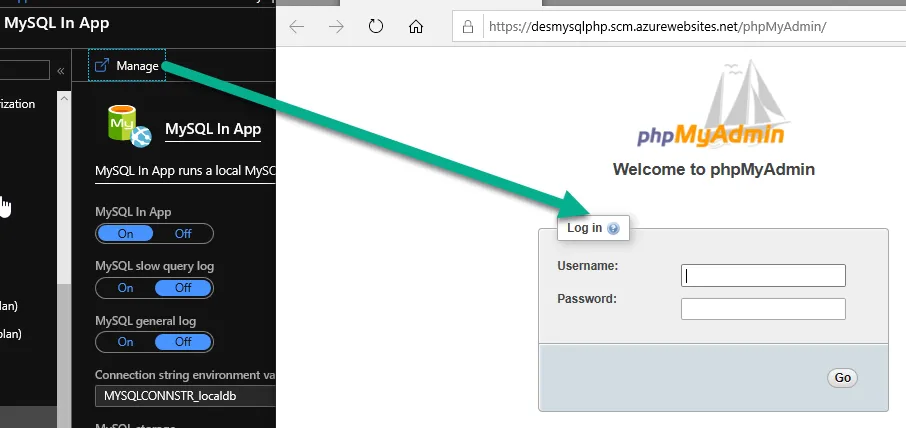Image resolution: width=906 pixels, height=428 pixels.
Task: Click the phpMyAdmin logo
Action: coord(714,104)
